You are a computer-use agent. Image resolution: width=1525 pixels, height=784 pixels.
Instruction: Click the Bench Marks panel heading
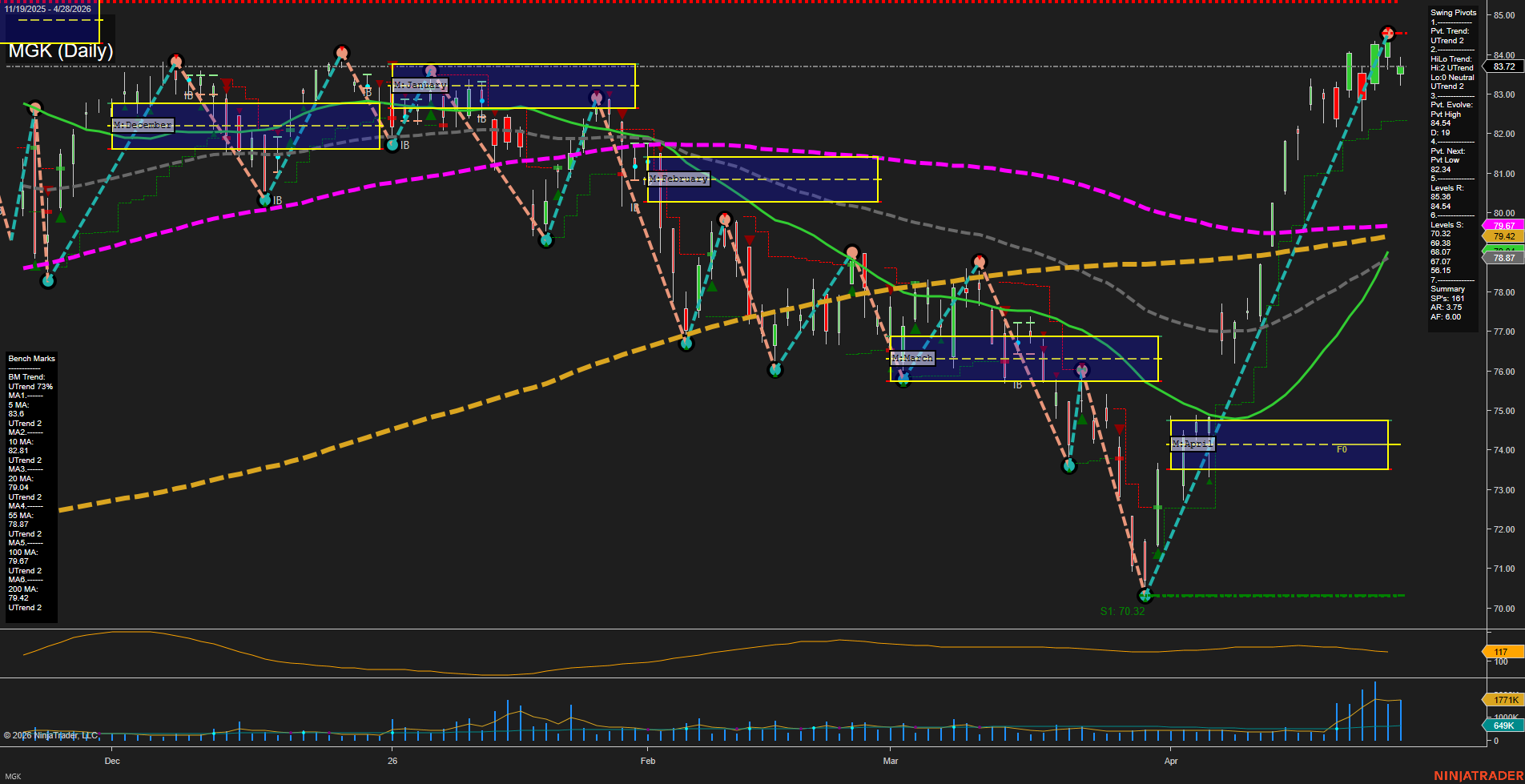pos(32,359)
